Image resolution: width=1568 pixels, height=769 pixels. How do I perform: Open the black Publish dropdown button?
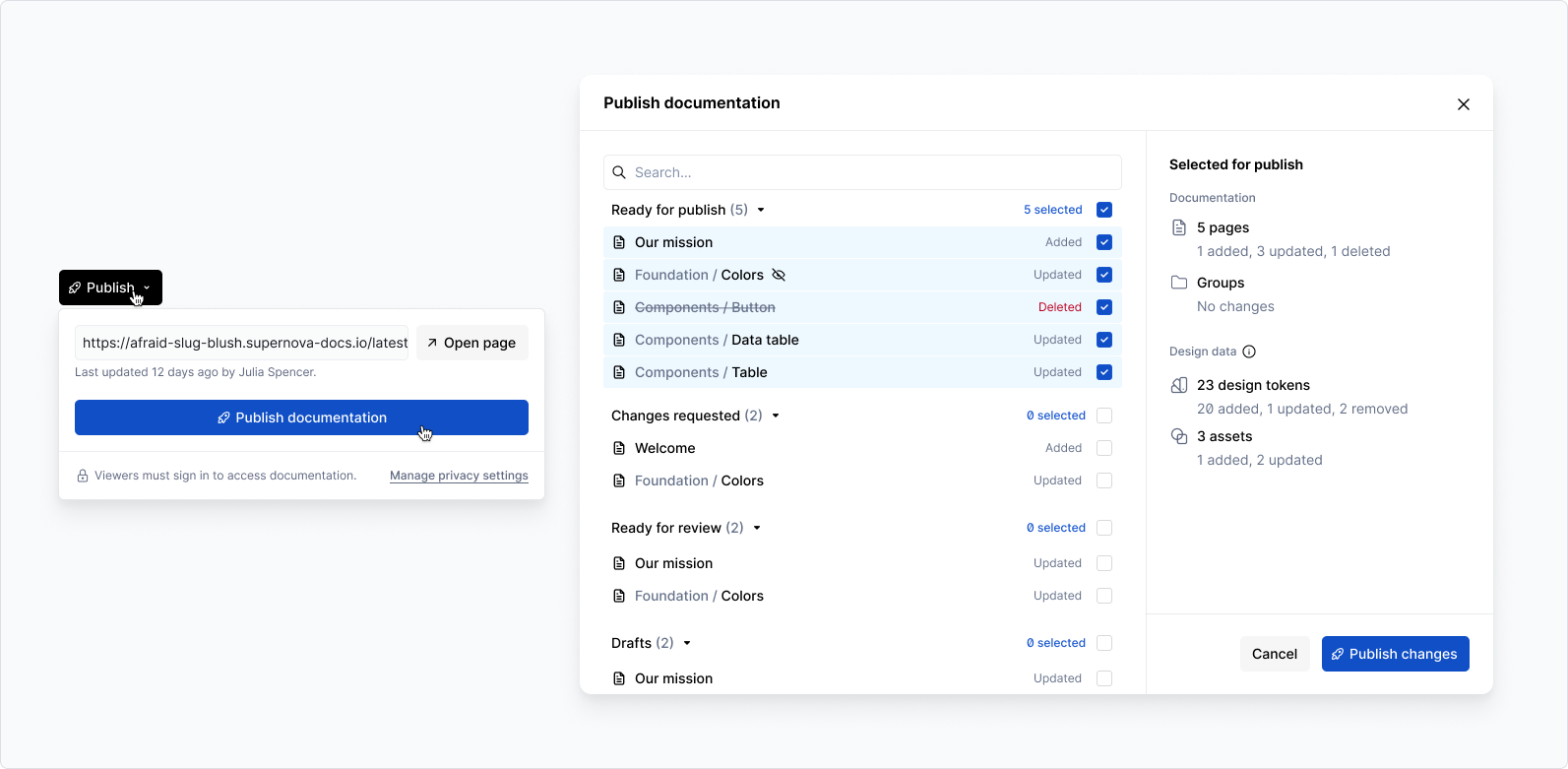(x=110, y=288)
